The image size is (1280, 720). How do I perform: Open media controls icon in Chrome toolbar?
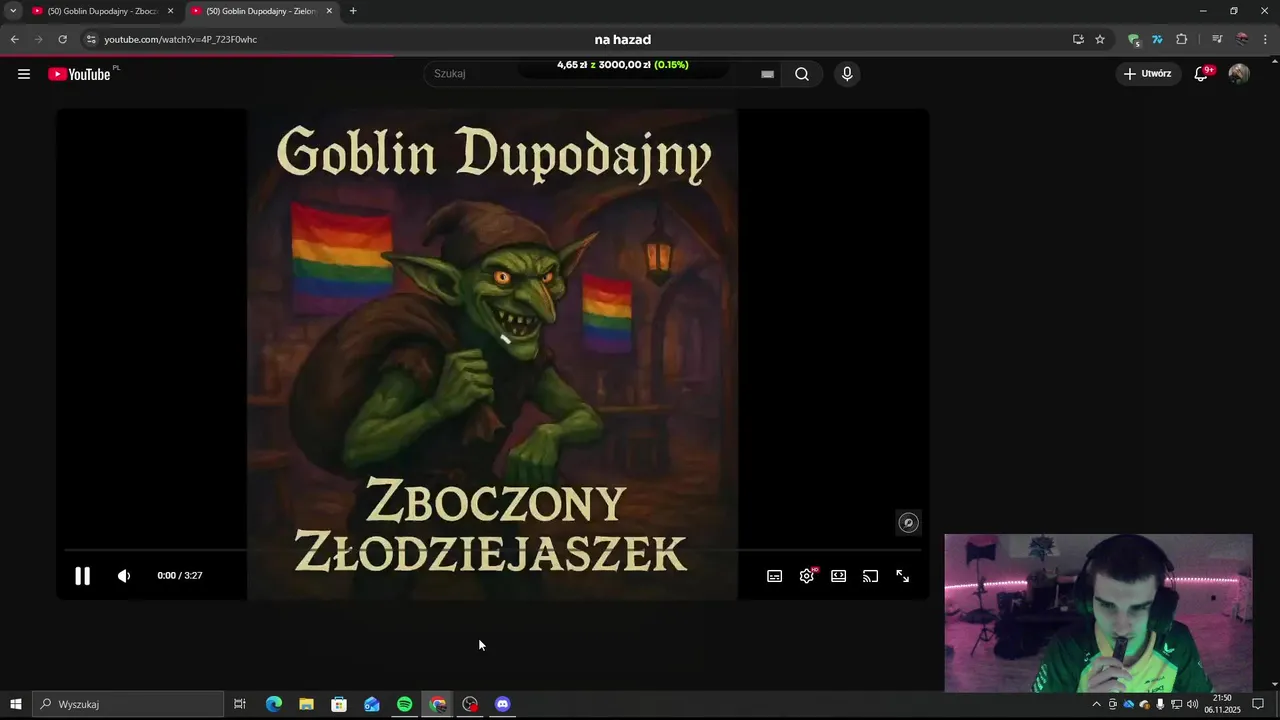tap(1217, 40)
